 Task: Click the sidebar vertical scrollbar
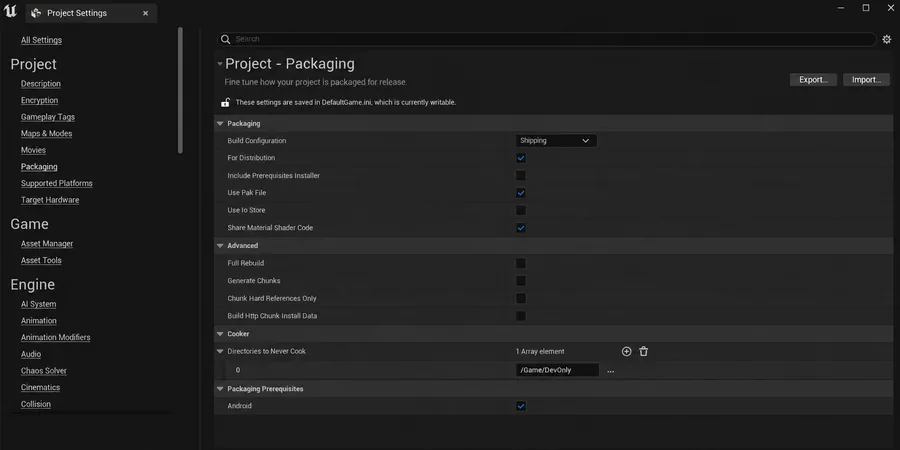[x=180, y=90]
